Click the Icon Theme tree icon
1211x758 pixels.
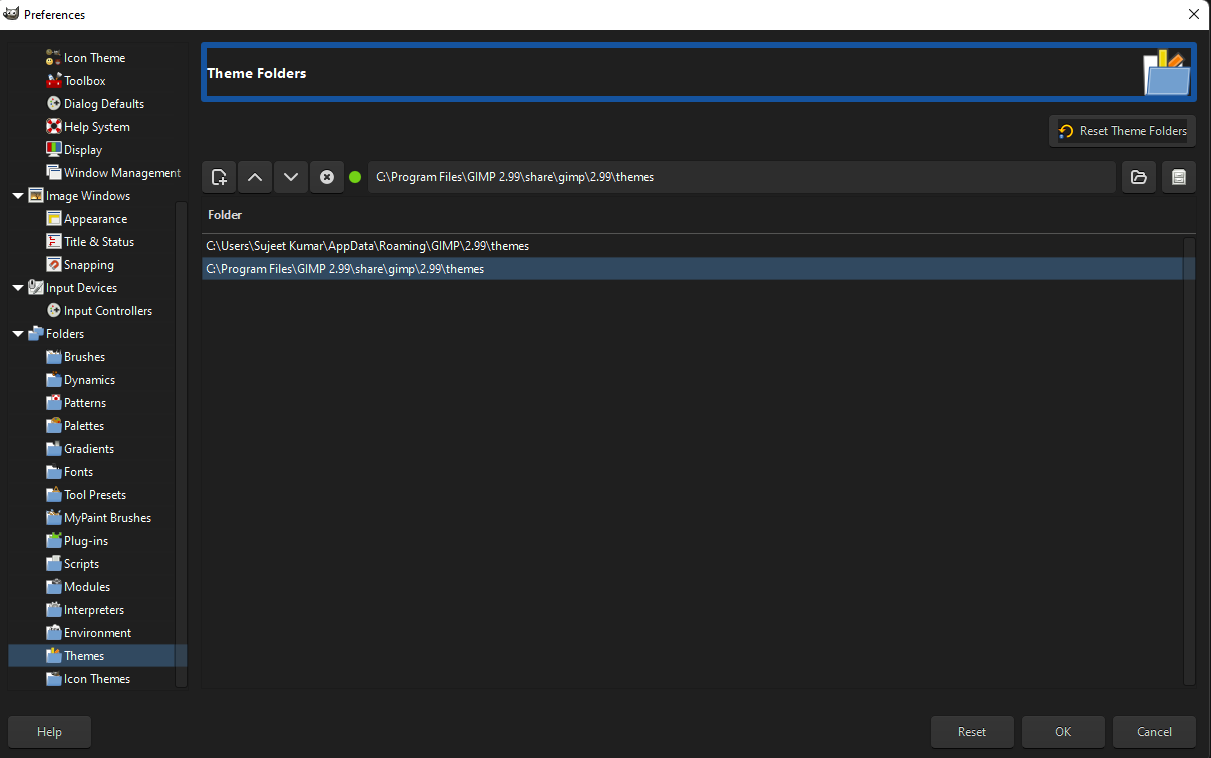click(54, 58)
